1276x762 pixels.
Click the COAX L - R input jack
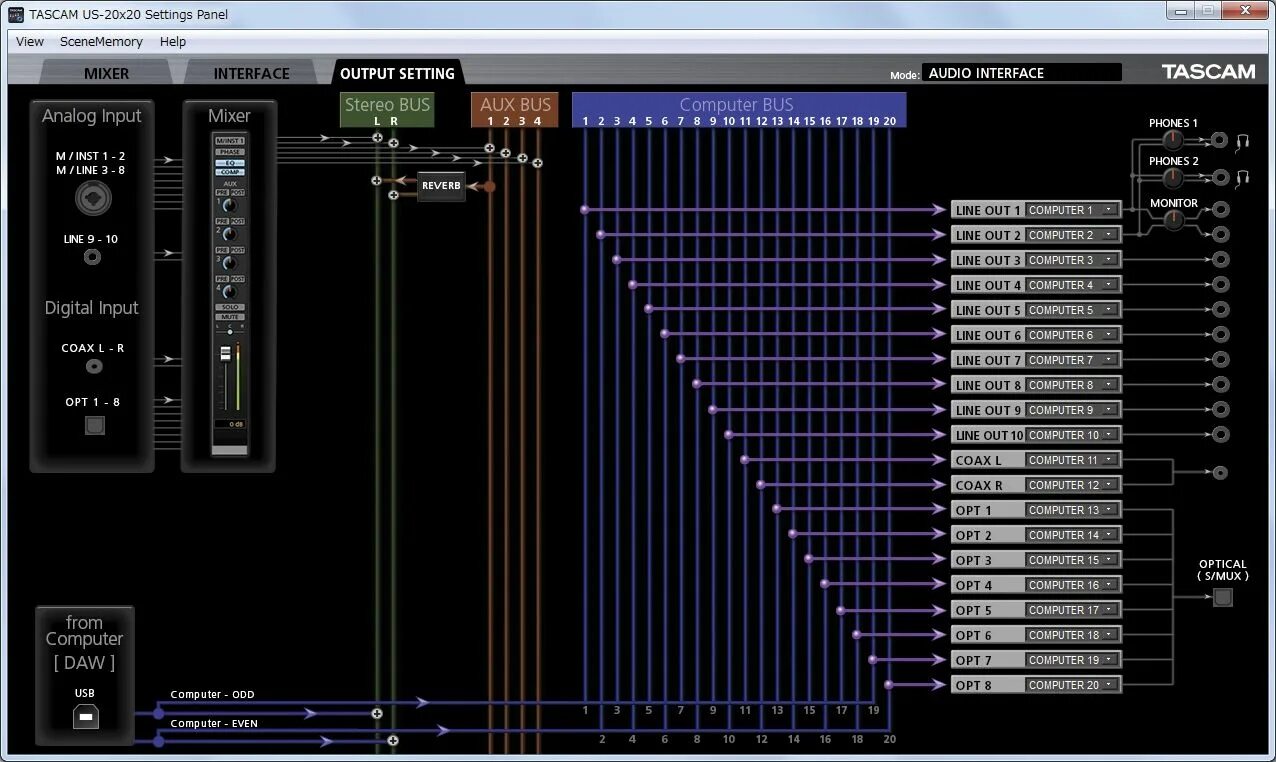point(93,366)
